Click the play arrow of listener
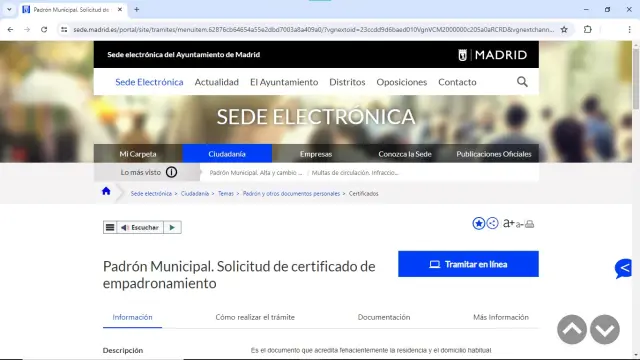Viewport: 640px width, 360px height. pyautogui.click(x=172, y=227)
